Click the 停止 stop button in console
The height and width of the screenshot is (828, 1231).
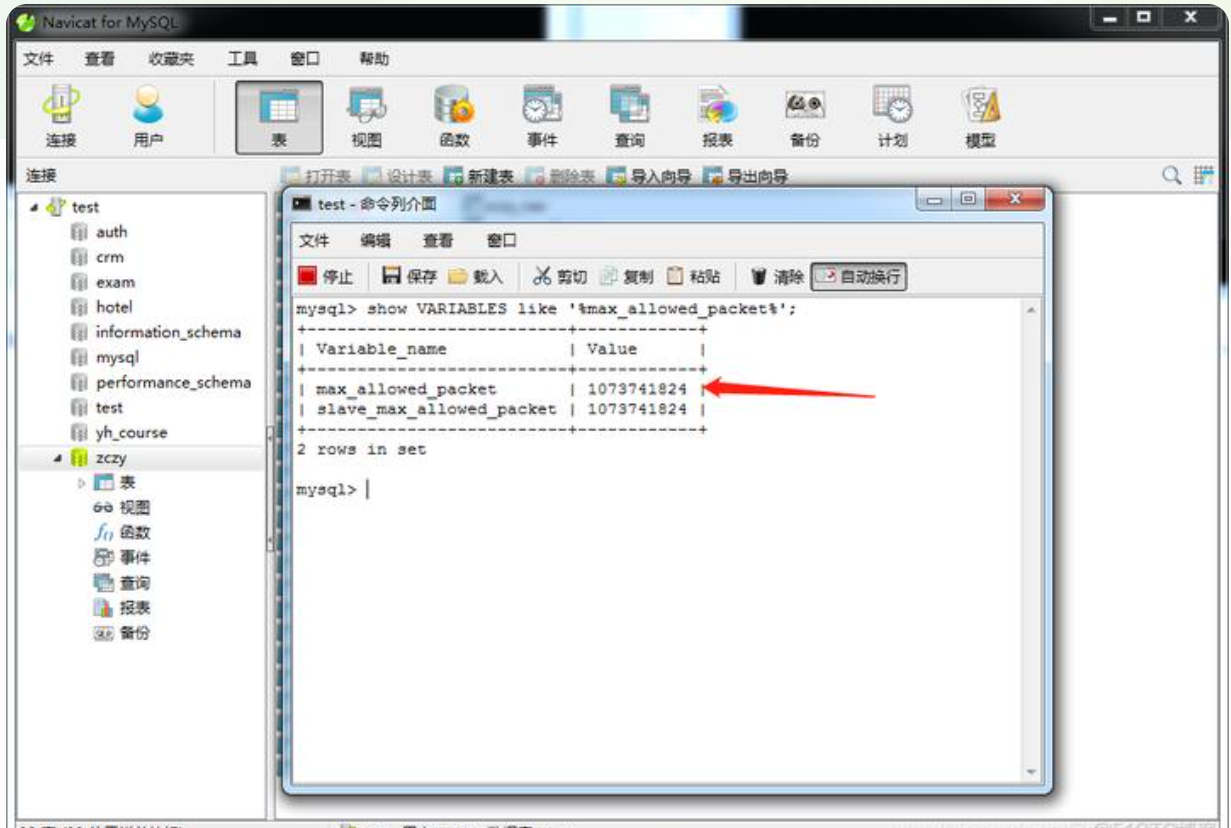pos(325,277)
